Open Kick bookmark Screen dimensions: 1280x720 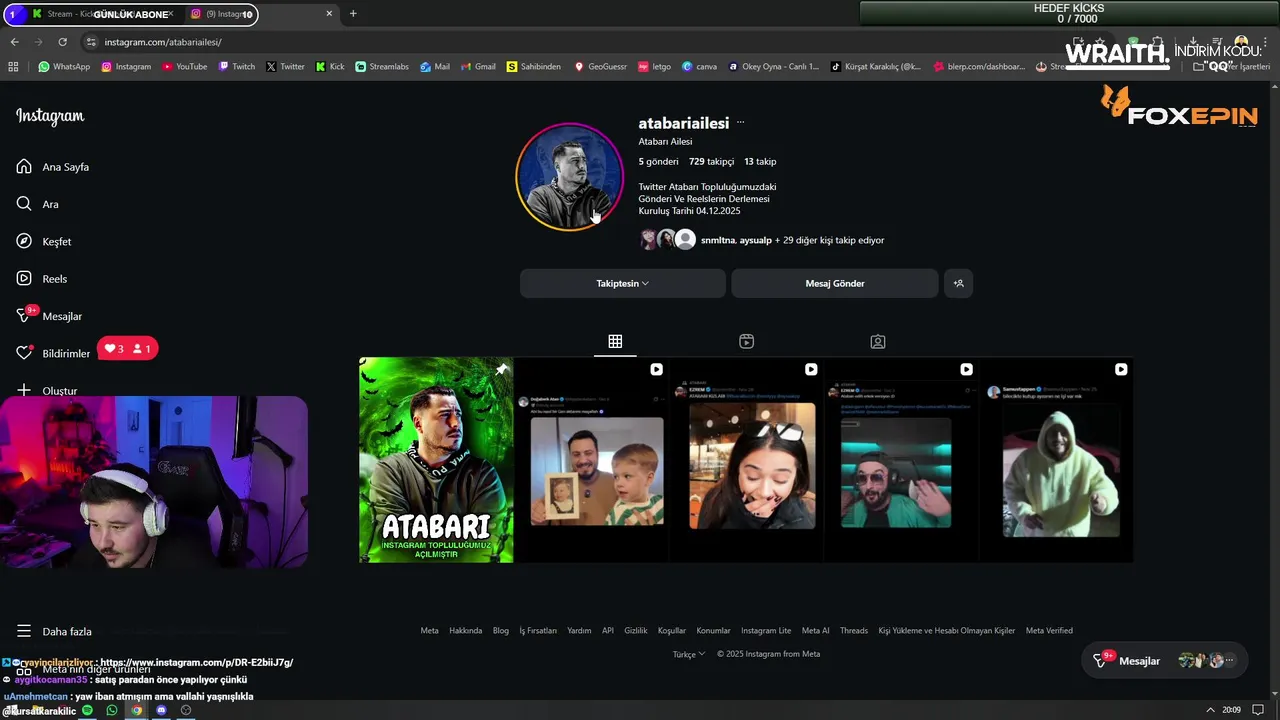click(330, 67)
